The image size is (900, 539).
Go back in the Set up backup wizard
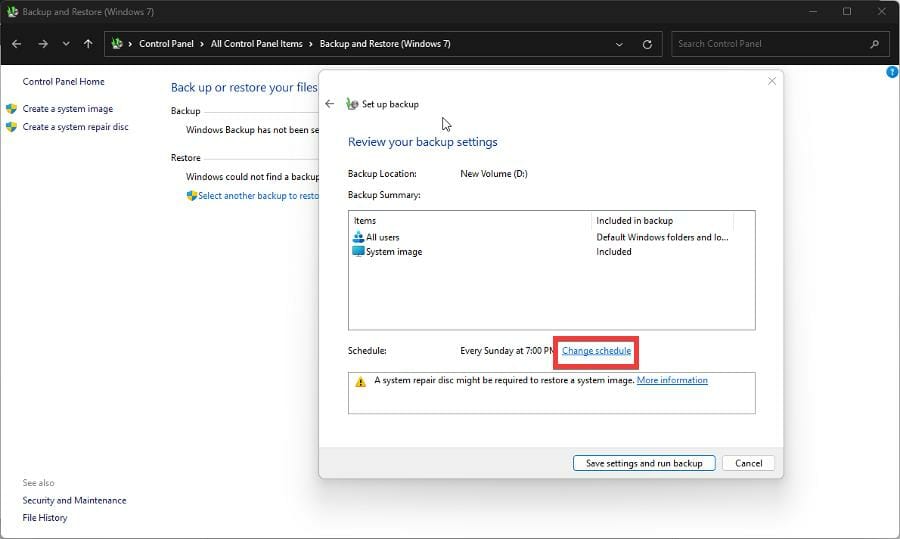click(x=329, y=104)
